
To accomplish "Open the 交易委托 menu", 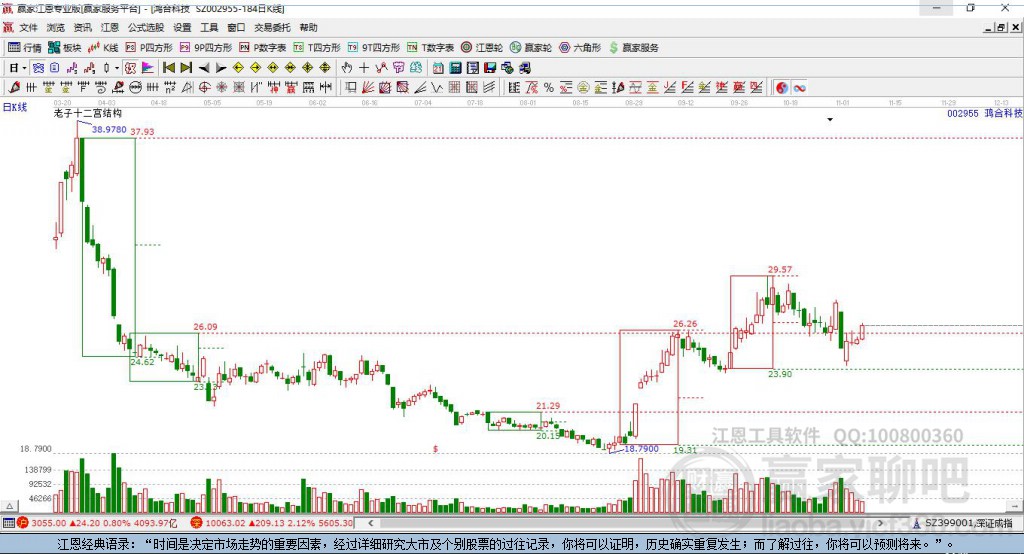I will coord(272,27).
